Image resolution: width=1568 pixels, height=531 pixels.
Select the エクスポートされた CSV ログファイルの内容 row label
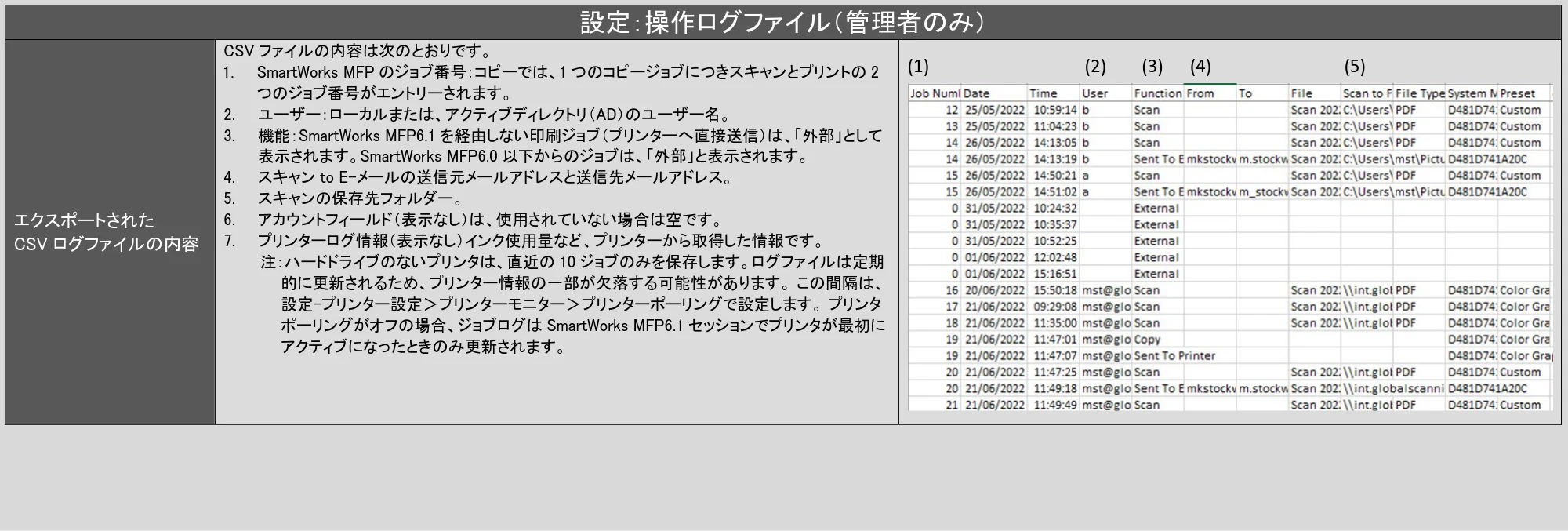[x=107, y=232]
